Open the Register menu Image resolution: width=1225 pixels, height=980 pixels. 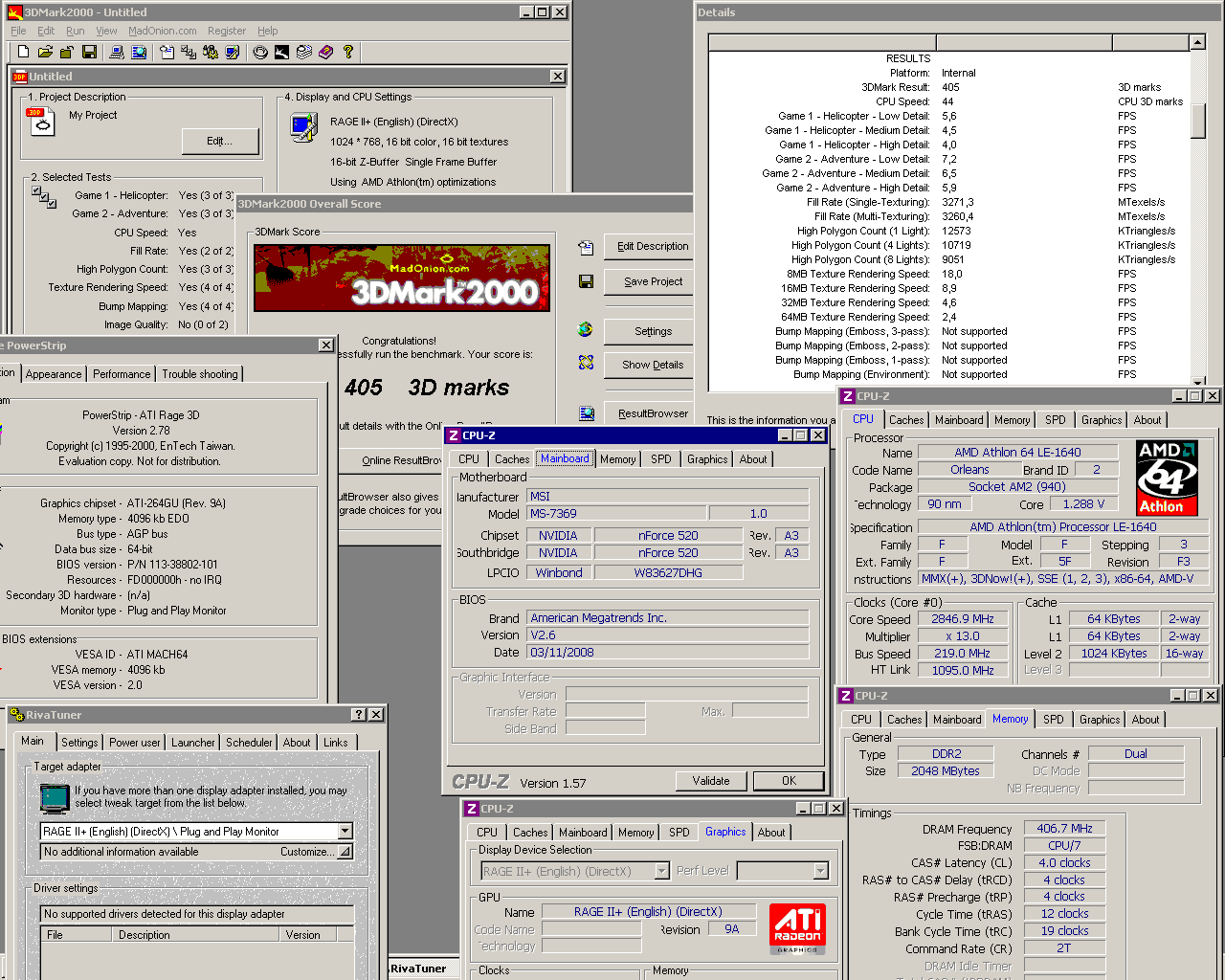click(x=227, y=31)
